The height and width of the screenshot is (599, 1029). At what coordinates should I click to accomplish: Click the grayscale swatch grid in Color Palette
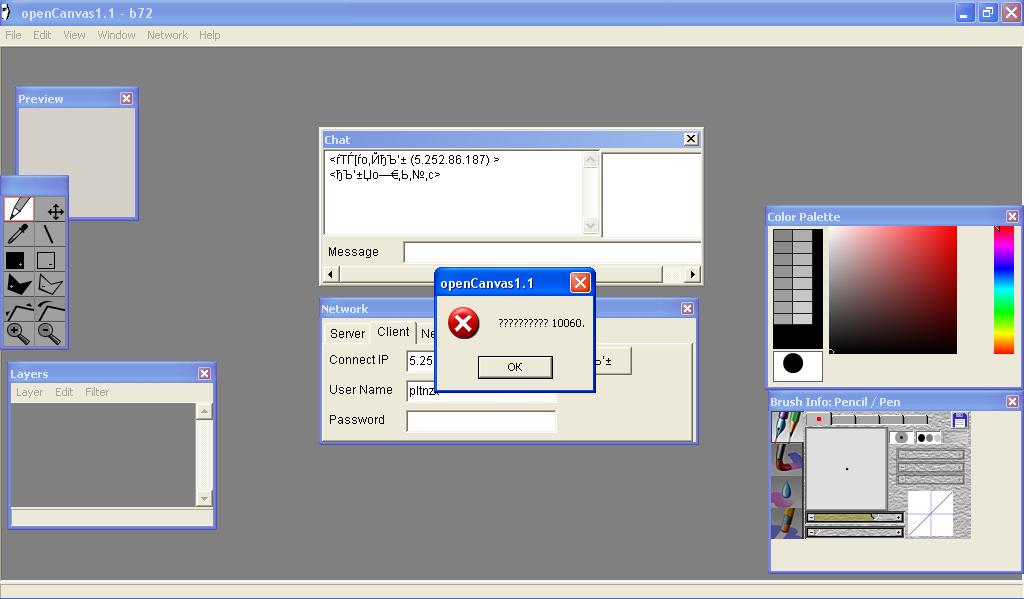click(x=793, y=277)
